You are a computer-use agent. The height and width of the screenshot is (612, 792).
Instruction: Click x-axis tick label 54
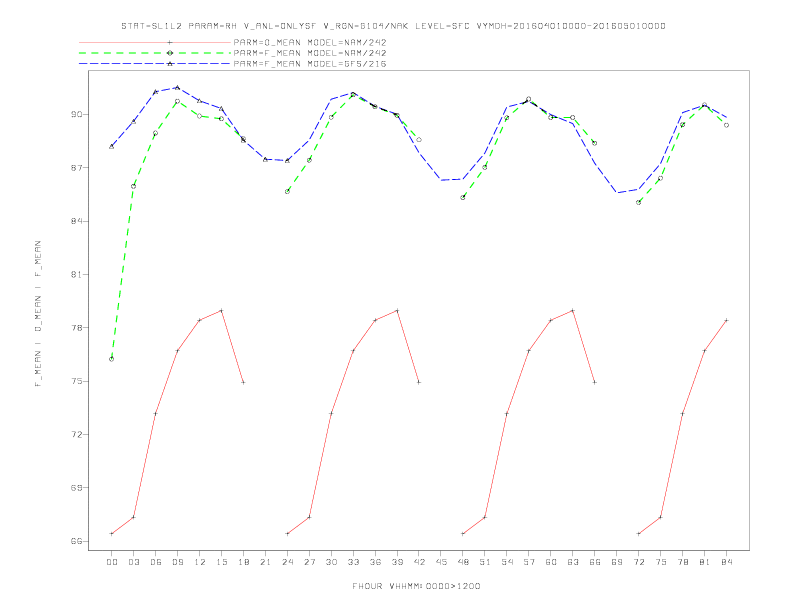507,562
